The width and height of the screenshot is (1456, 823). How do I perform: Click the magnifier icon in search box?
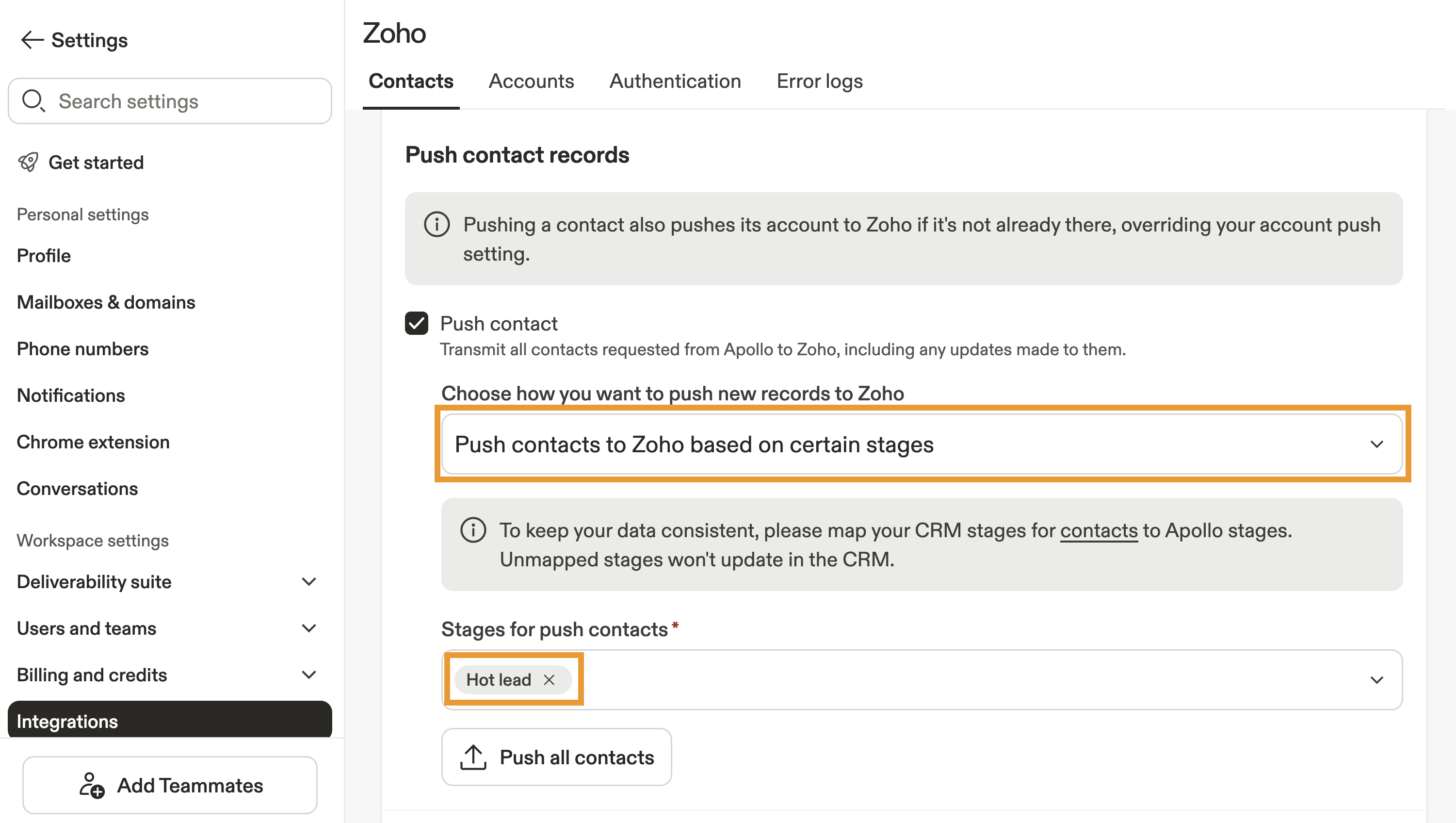click(33, 100)
